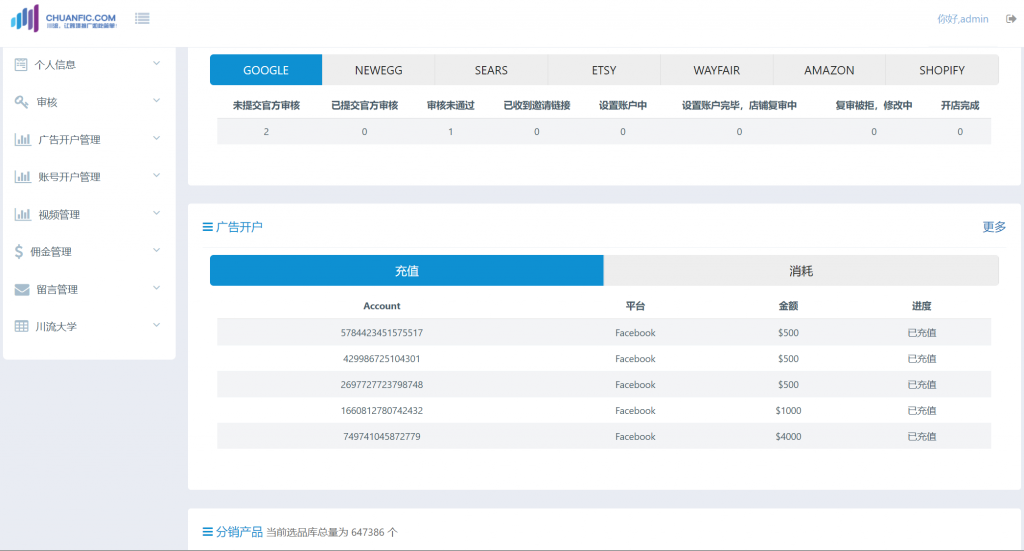Viewport: 1024px width, 551px height.
Task: Click the Account column header
Action: pyautogui.click(x=381, y=306)
